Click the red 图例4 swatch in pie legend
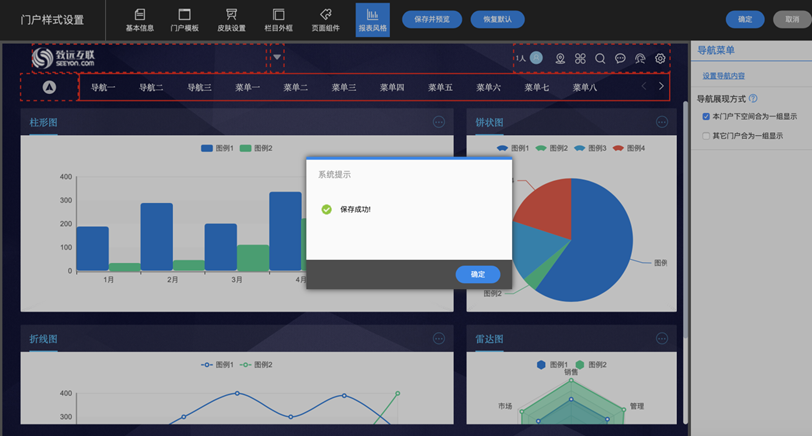 [619, 148]
